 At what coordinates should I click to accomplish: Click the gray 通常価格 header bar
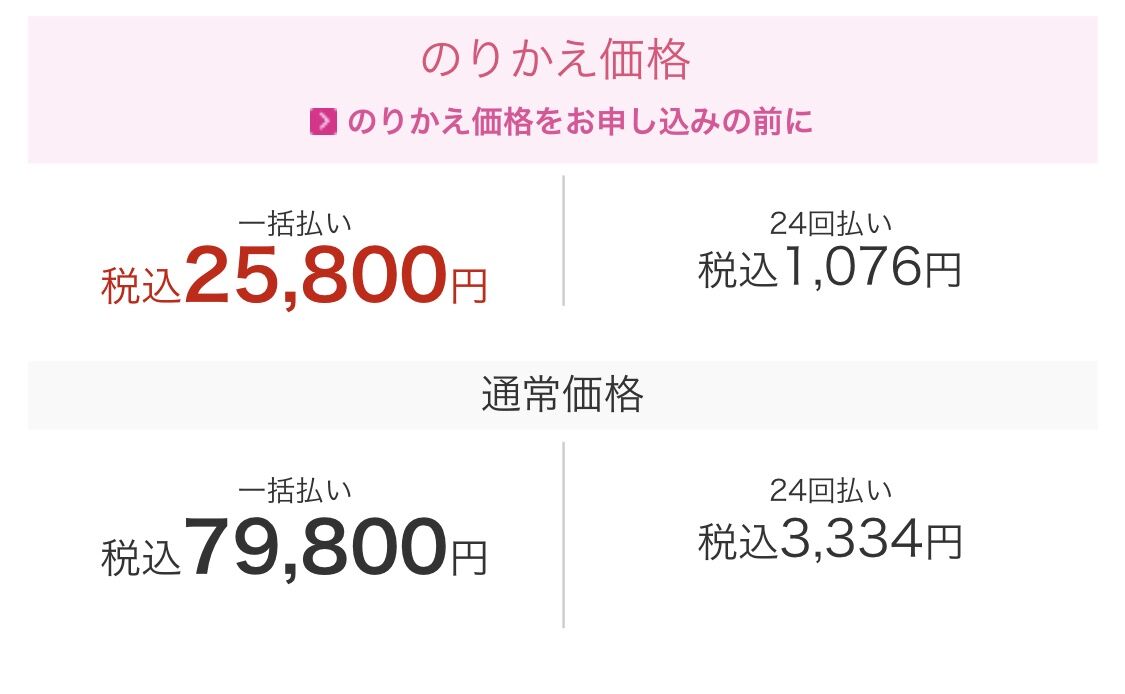[200, 396]
